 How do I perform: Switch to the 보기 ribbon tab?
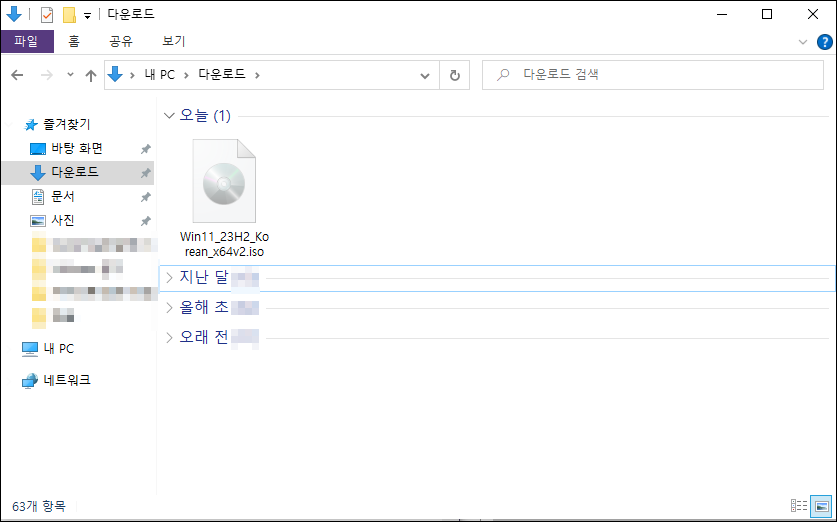point(173,41)
